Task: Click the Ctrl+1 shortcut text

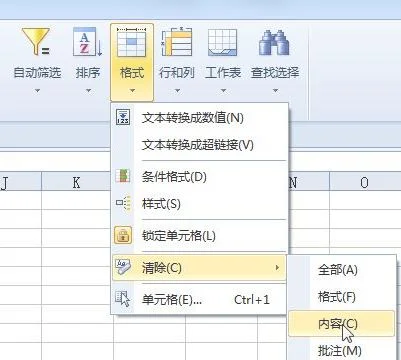Action: (x=252, y=300)
